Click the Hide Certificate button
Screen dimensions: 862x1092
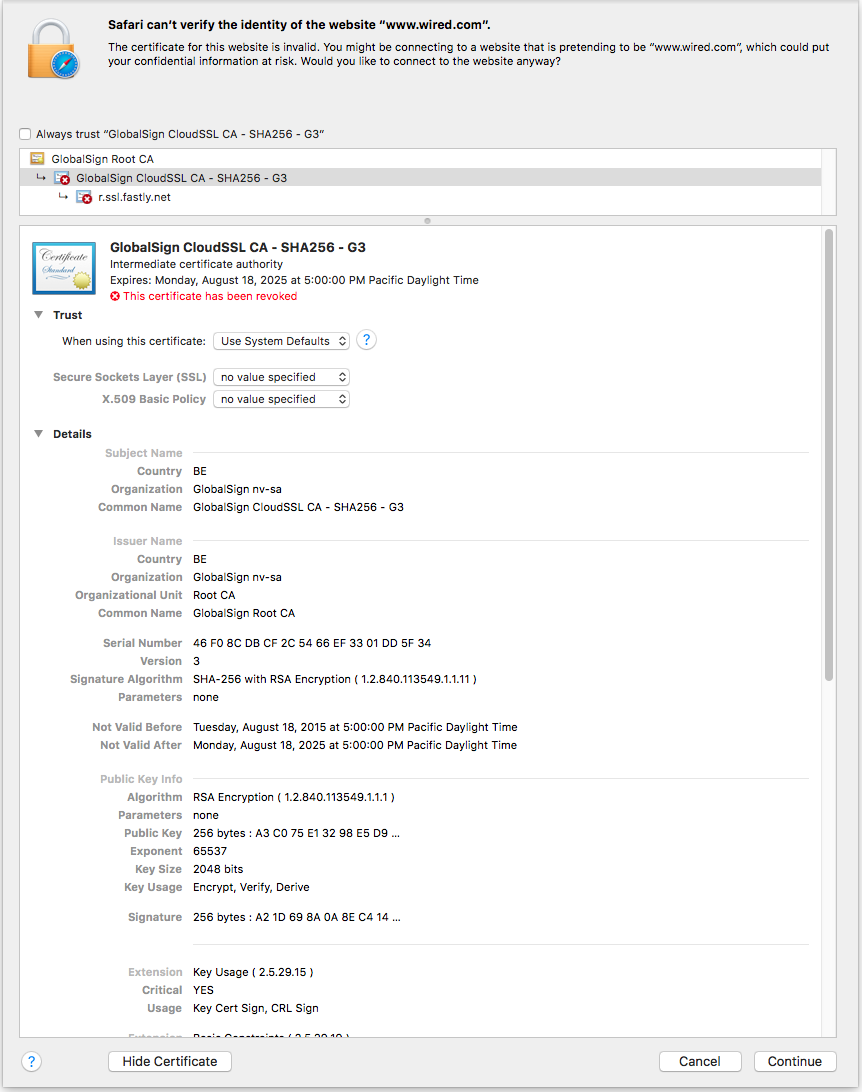170,1061
